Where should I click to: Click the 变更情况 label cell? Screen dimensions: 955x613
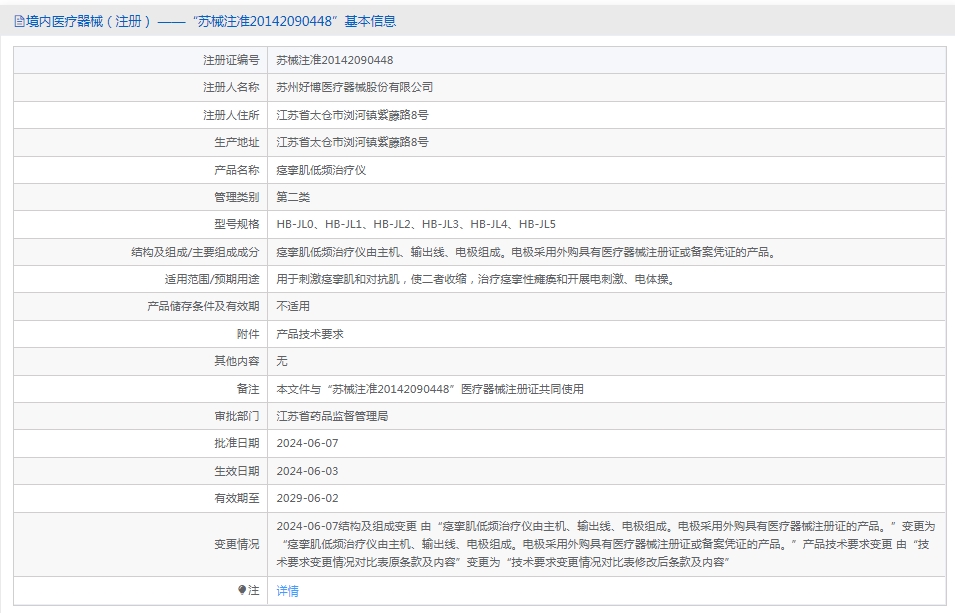tap(141, 544)
